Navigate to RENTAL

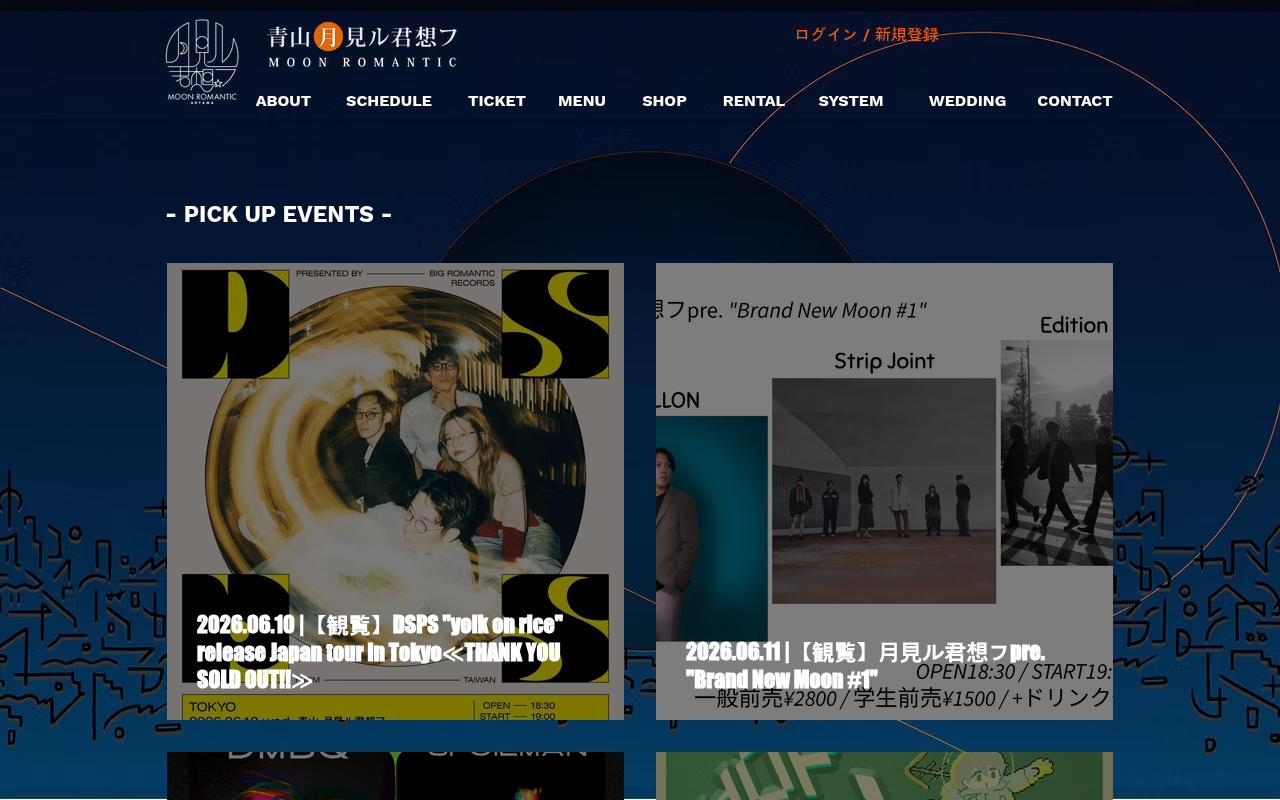click(x=754, y=101)
